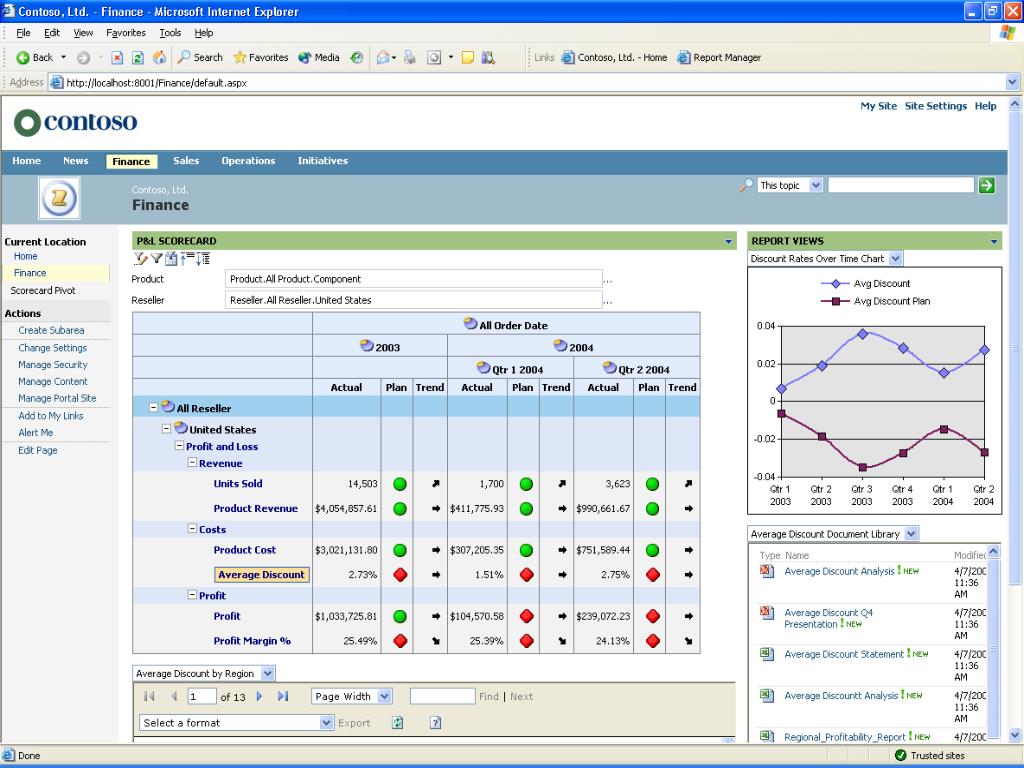Click the Product Revenue row label

255,508
